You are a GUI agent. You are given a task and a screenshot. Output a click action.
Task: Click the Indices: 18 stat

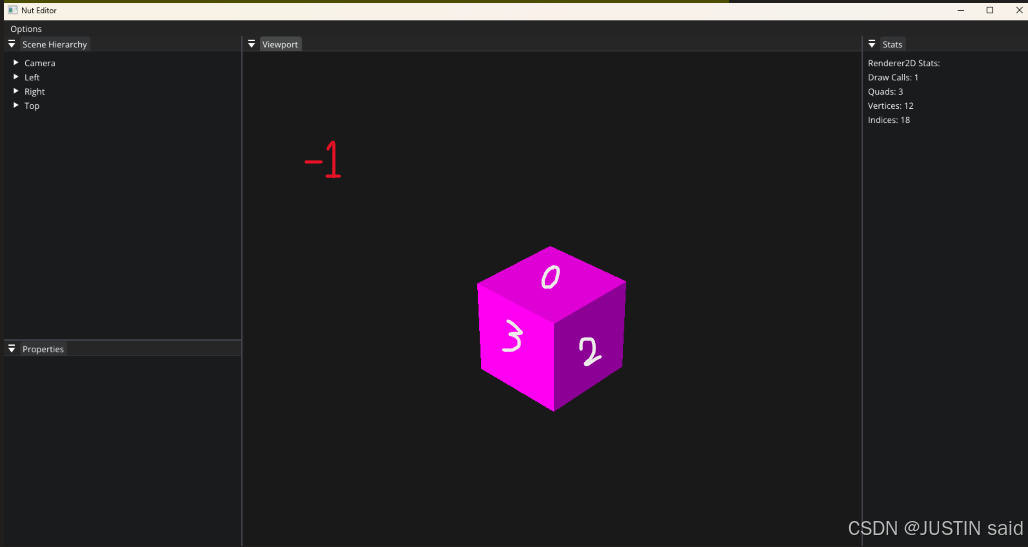click(888, 120)
